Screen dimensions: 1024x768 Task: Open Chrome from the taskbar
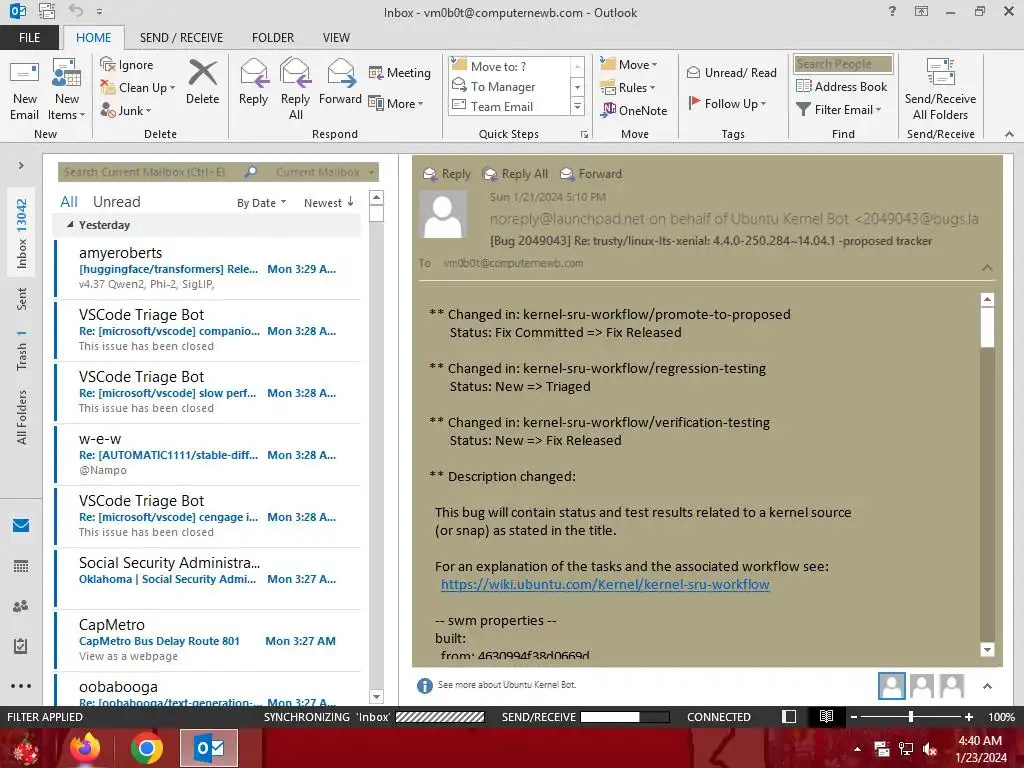(x=147, y=748)
